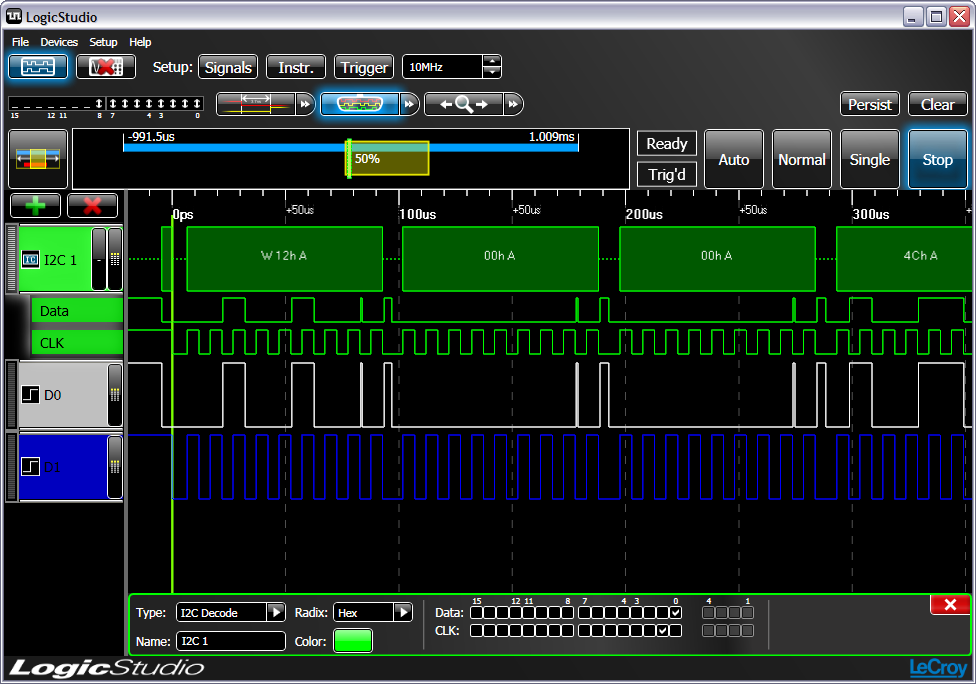Click the acquisition overview window icon

[38, 159]
